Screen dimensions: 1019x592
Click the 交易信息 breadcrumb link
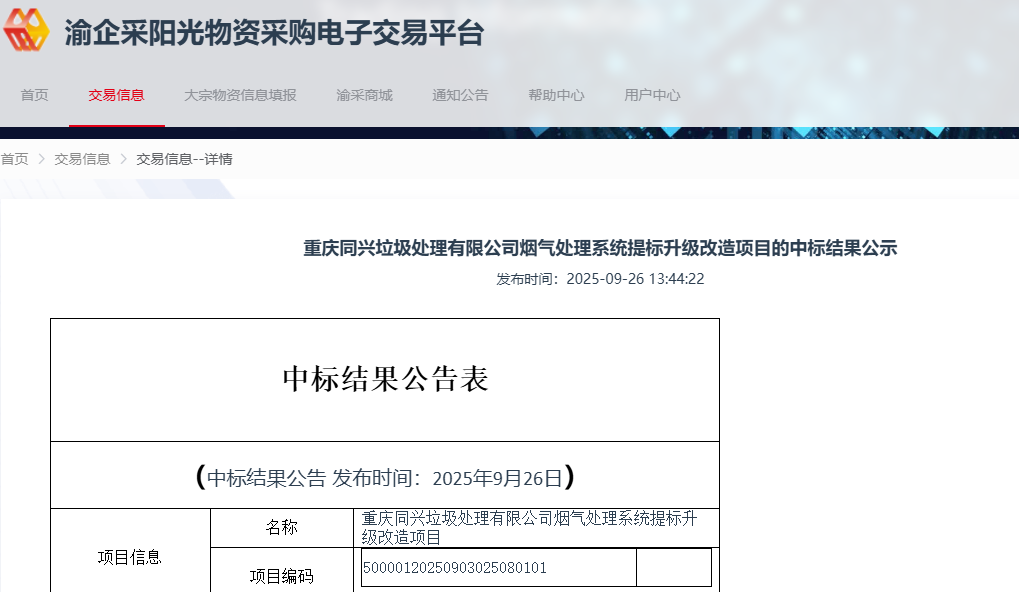point(82,159)
